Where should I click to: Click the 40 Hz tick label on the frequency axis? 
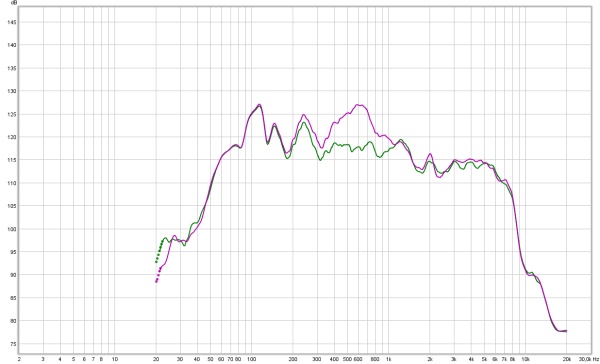click(x=197, y=359)
